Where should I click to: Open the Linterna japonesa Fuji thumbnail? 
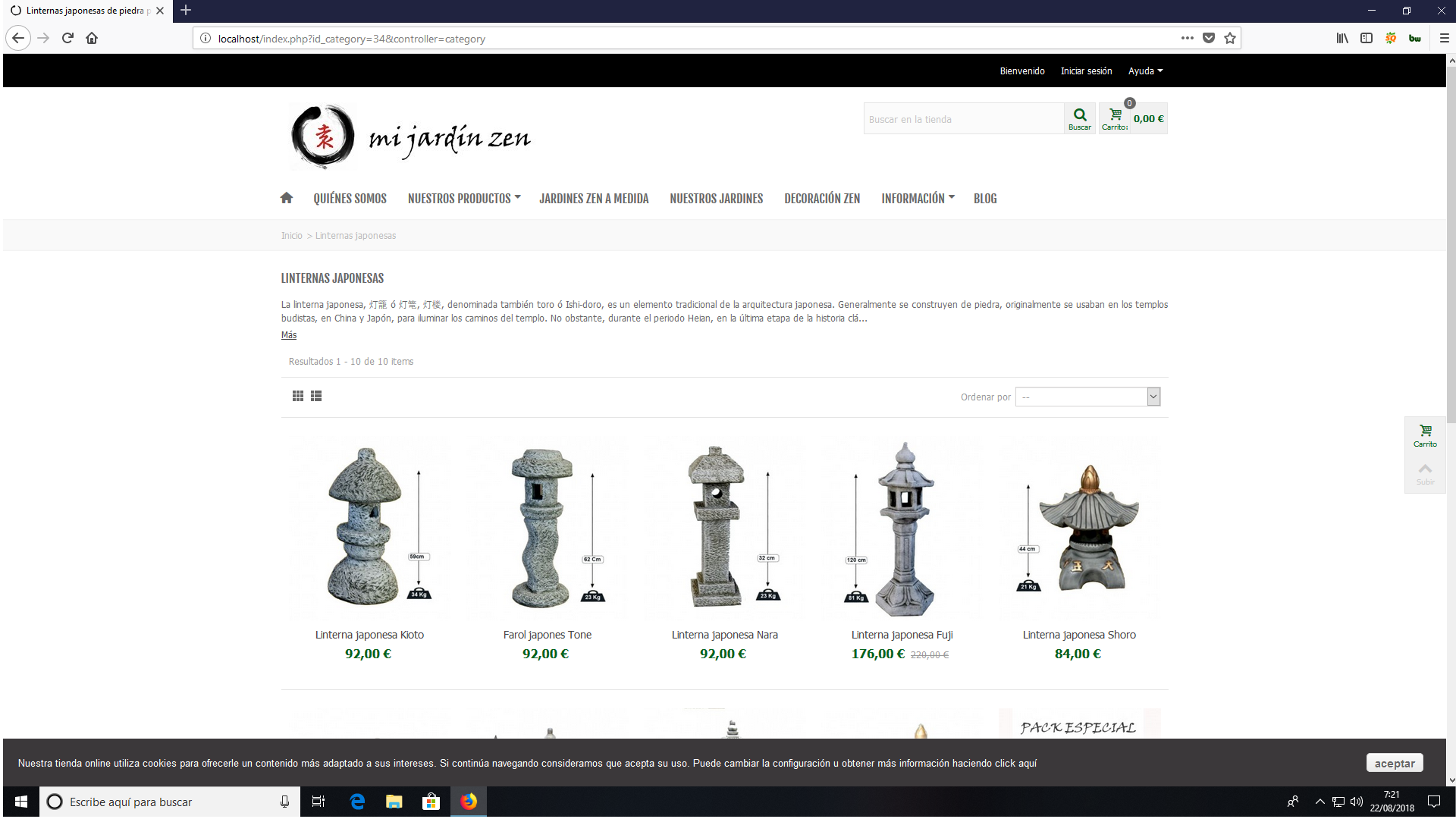click(902, 529)
